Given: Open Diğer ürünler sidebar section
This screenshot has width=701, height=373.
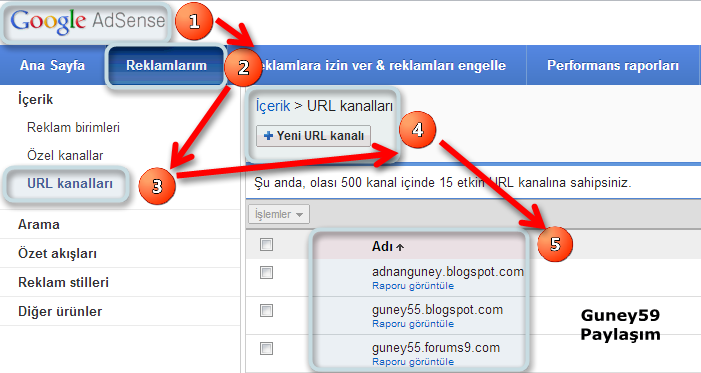Looking at the screenshot, I should click(60, 311).
